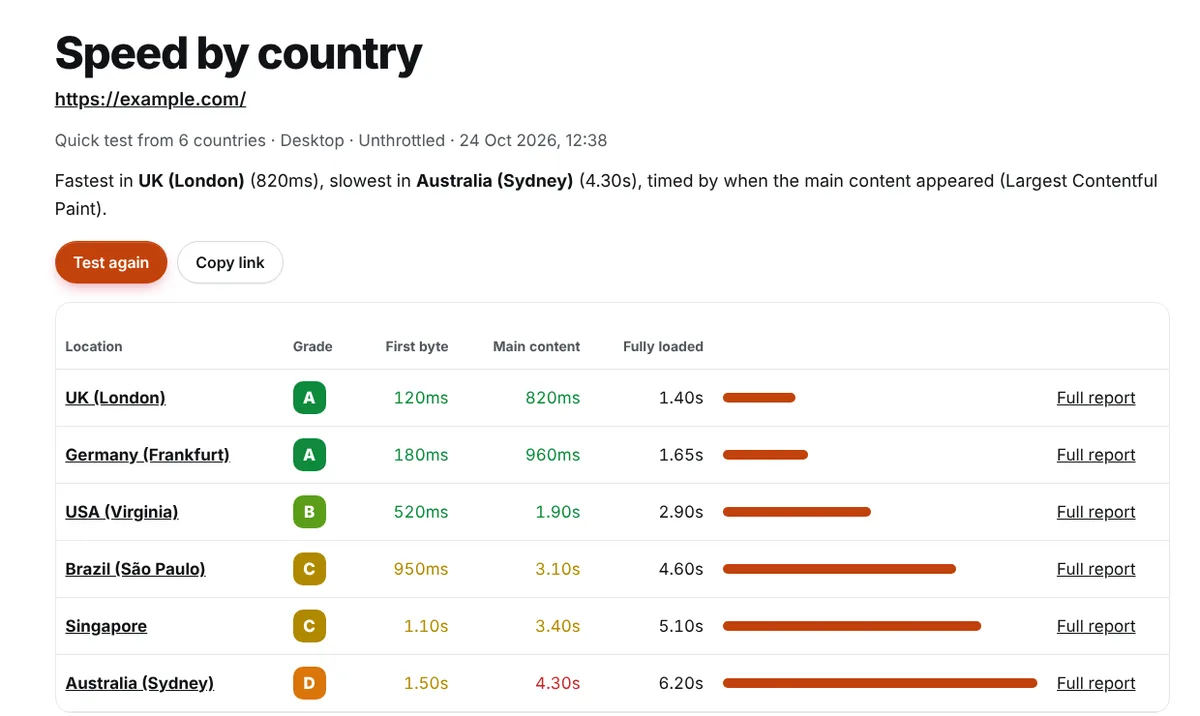Click the load-time bar for USA (Virginia)
The image size is (1200, 716).
(x=797, y=512)
